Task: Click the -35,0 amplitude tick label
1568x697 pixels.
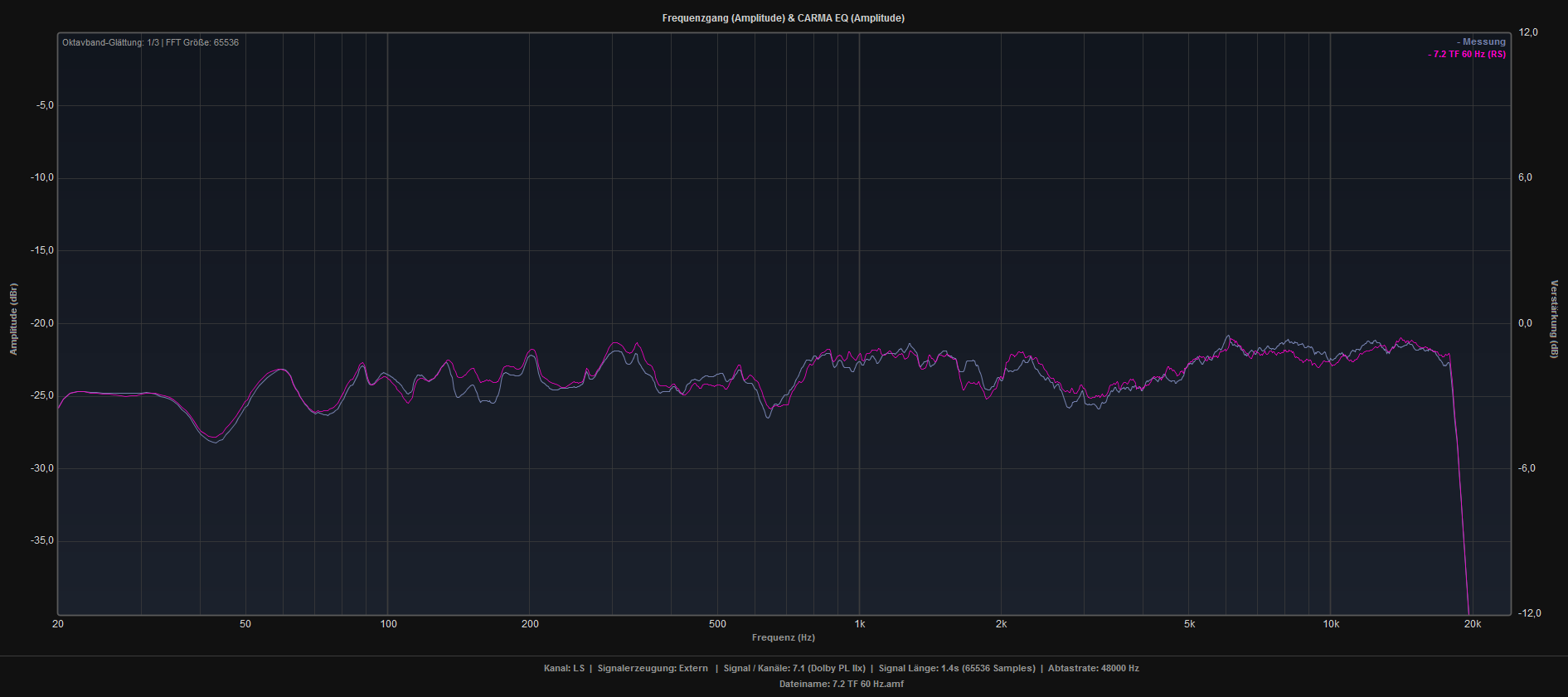Action: (42, 540)
